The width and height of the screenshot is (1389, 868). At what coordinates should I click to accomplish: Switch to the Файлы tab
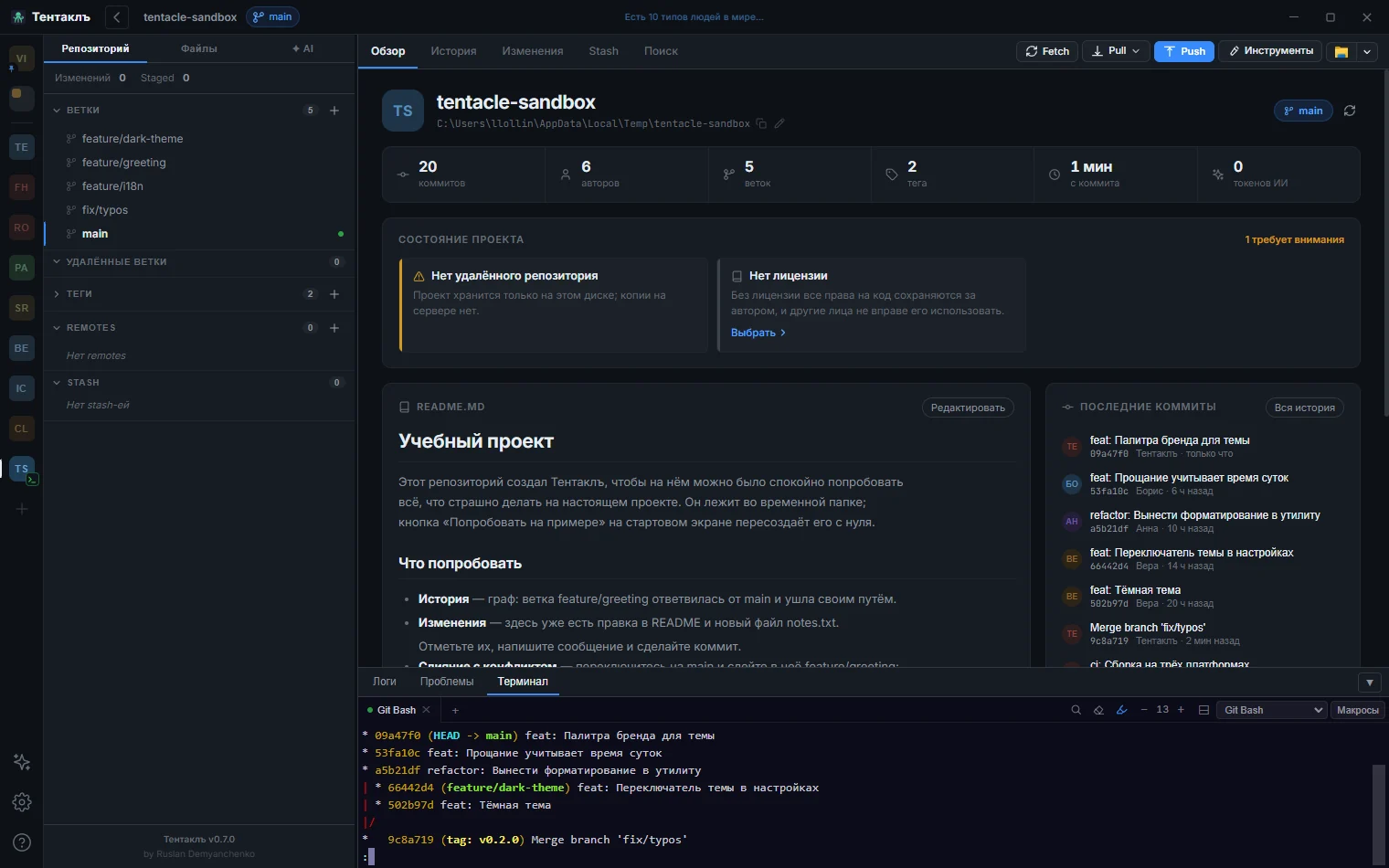pyautogui.click(x=199, y=48)
